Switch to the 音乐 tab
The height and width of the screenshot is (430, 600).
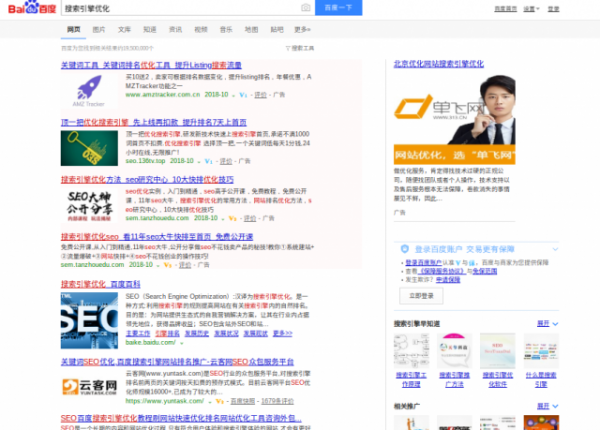coord(226,29)
